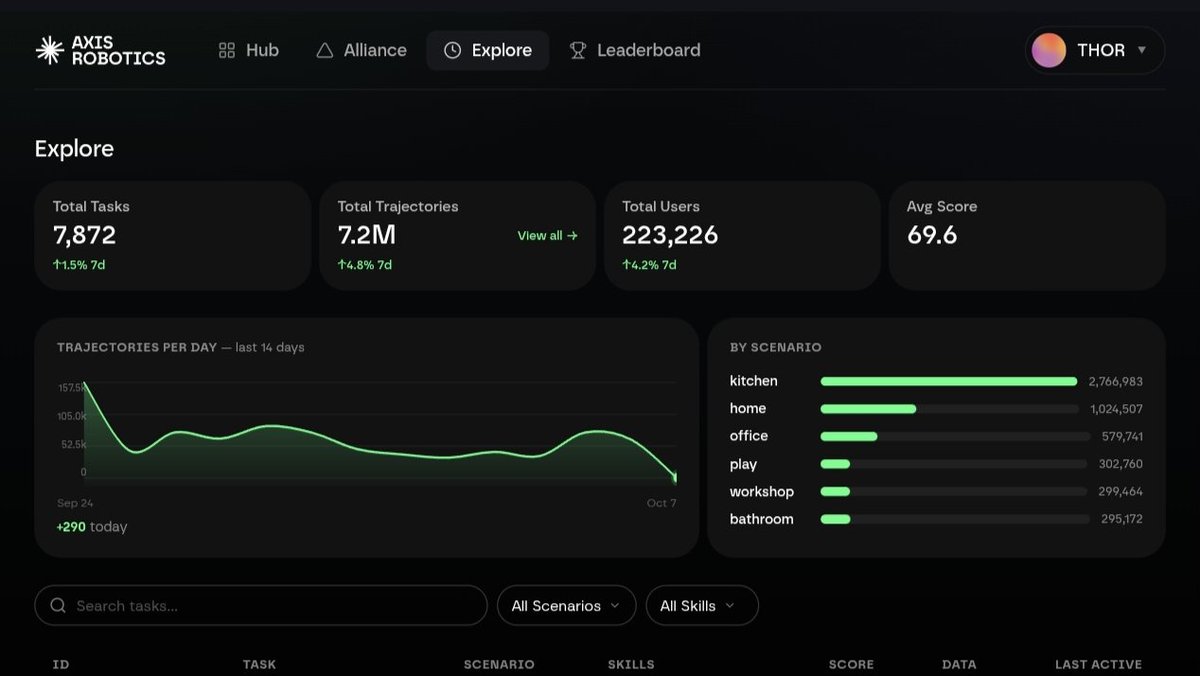Click the Oct 7 chart axis label

[x=661, y=503]
